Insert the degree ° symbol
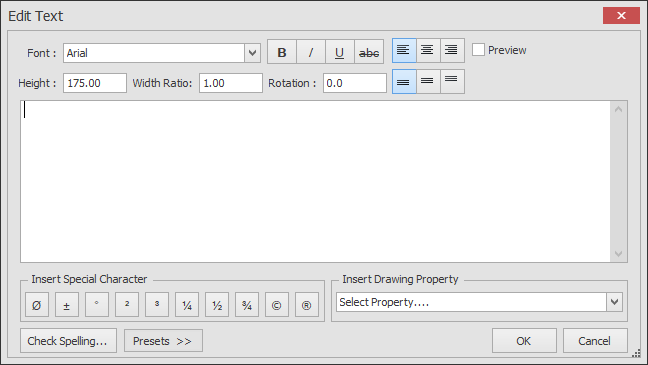Image resolution: width=648 pixels, height=365 pixels. tap(97, 305)
